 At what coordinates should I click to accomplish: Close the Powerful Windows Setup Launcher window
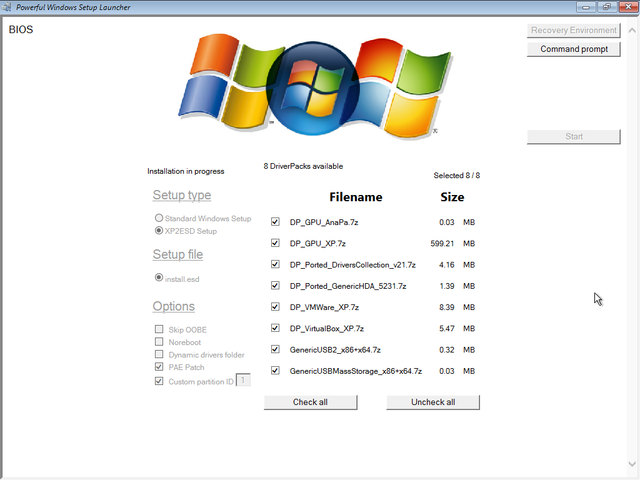point(627,7)
